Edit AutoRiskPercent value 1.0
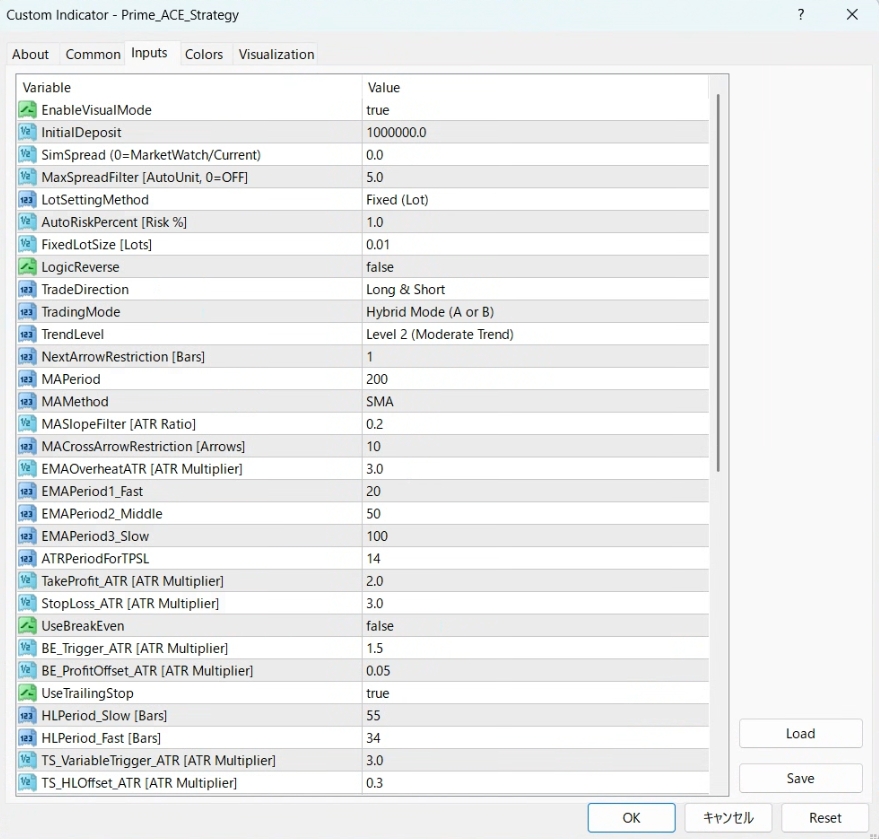This screenshot has height=839, width=879. click(x=535, y=222)
